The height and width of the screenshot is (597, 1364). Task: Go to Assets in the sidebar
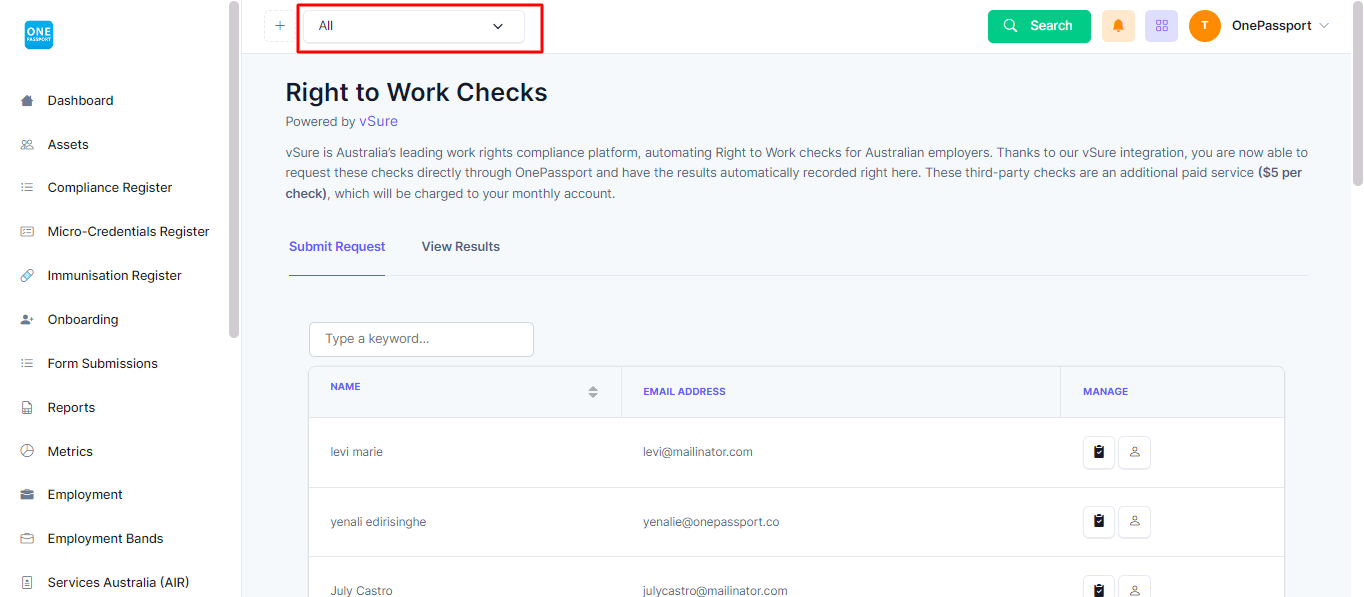[x=68, y=144]
